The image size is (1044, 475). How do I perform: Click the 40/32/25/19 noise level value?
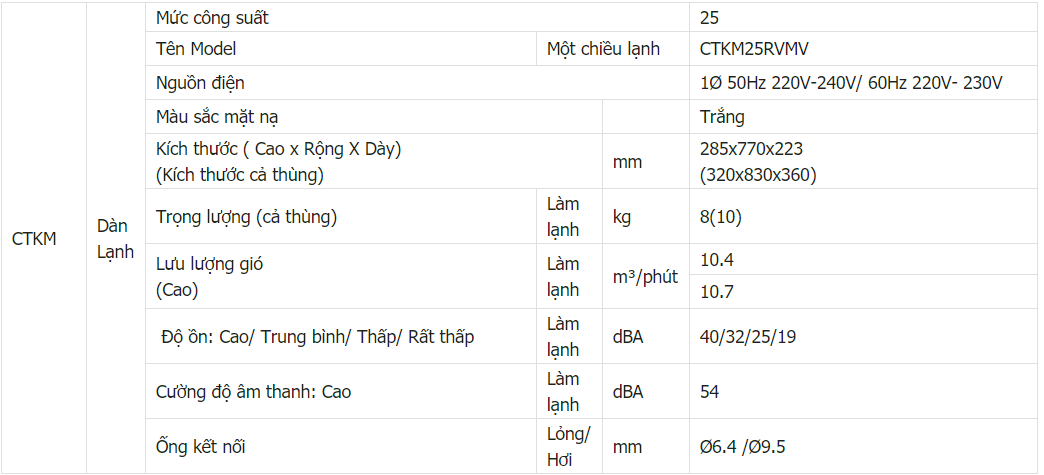(749, 337)
